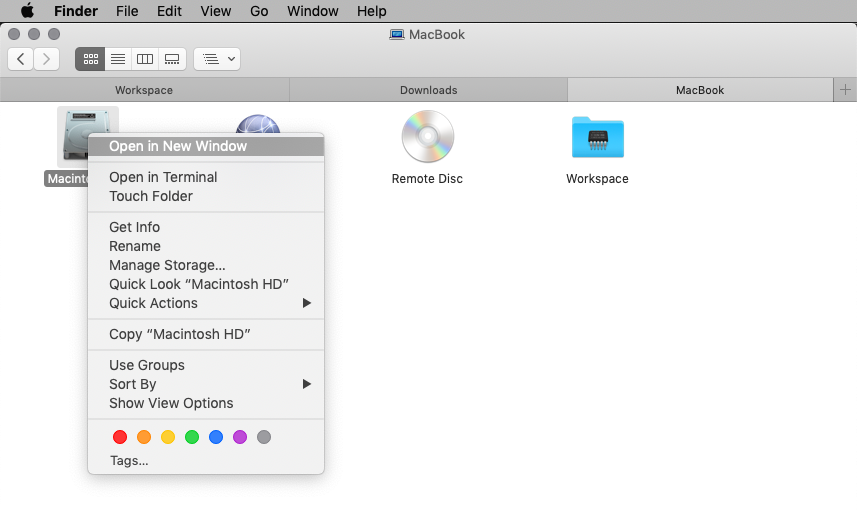The height and width of the screenshot is (510, 857).
Task: Switch to the MacBook tab
Action: coord(700,90)
